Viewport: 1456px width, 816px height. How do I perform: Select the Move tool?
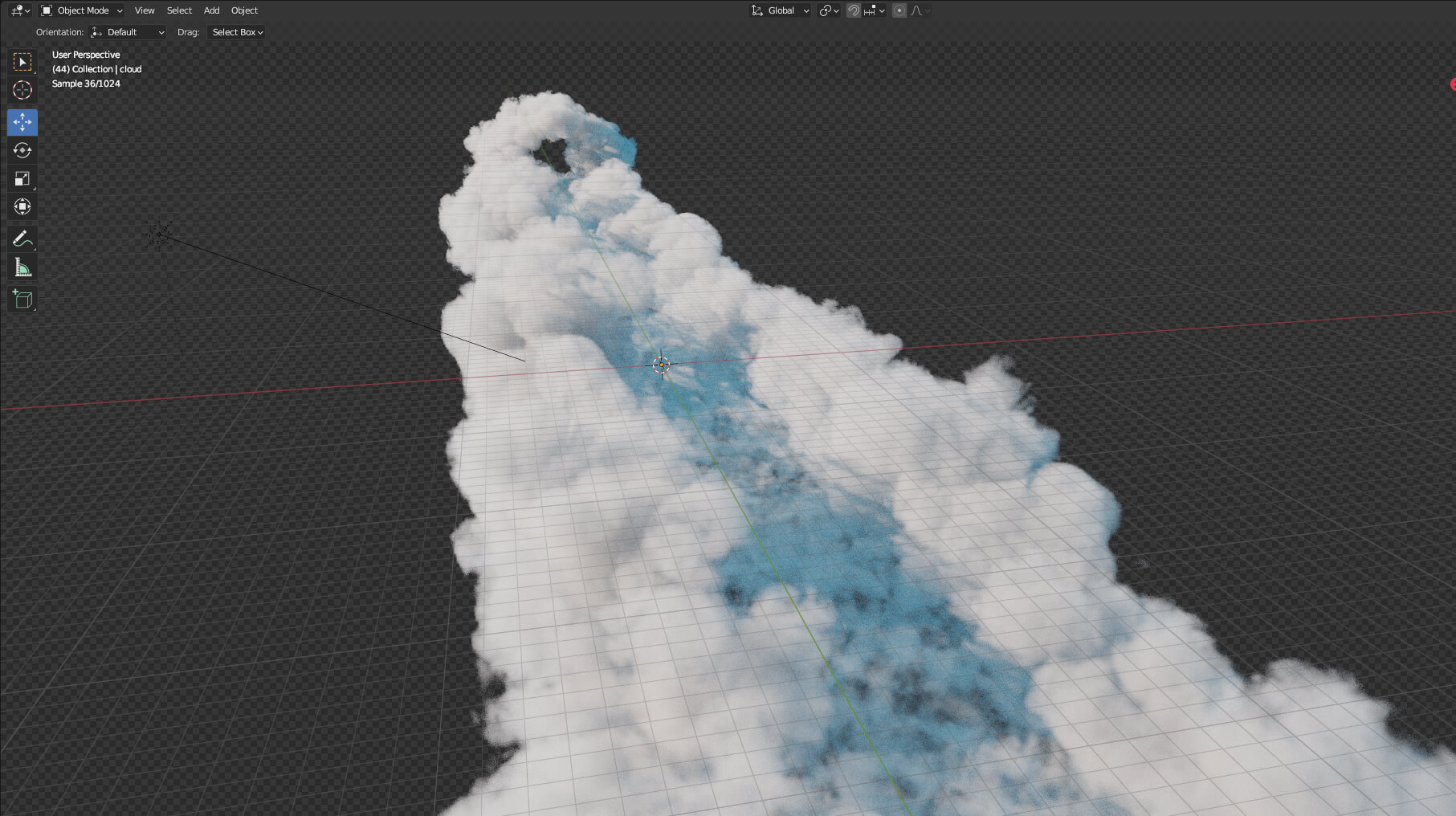click(22, 122)
